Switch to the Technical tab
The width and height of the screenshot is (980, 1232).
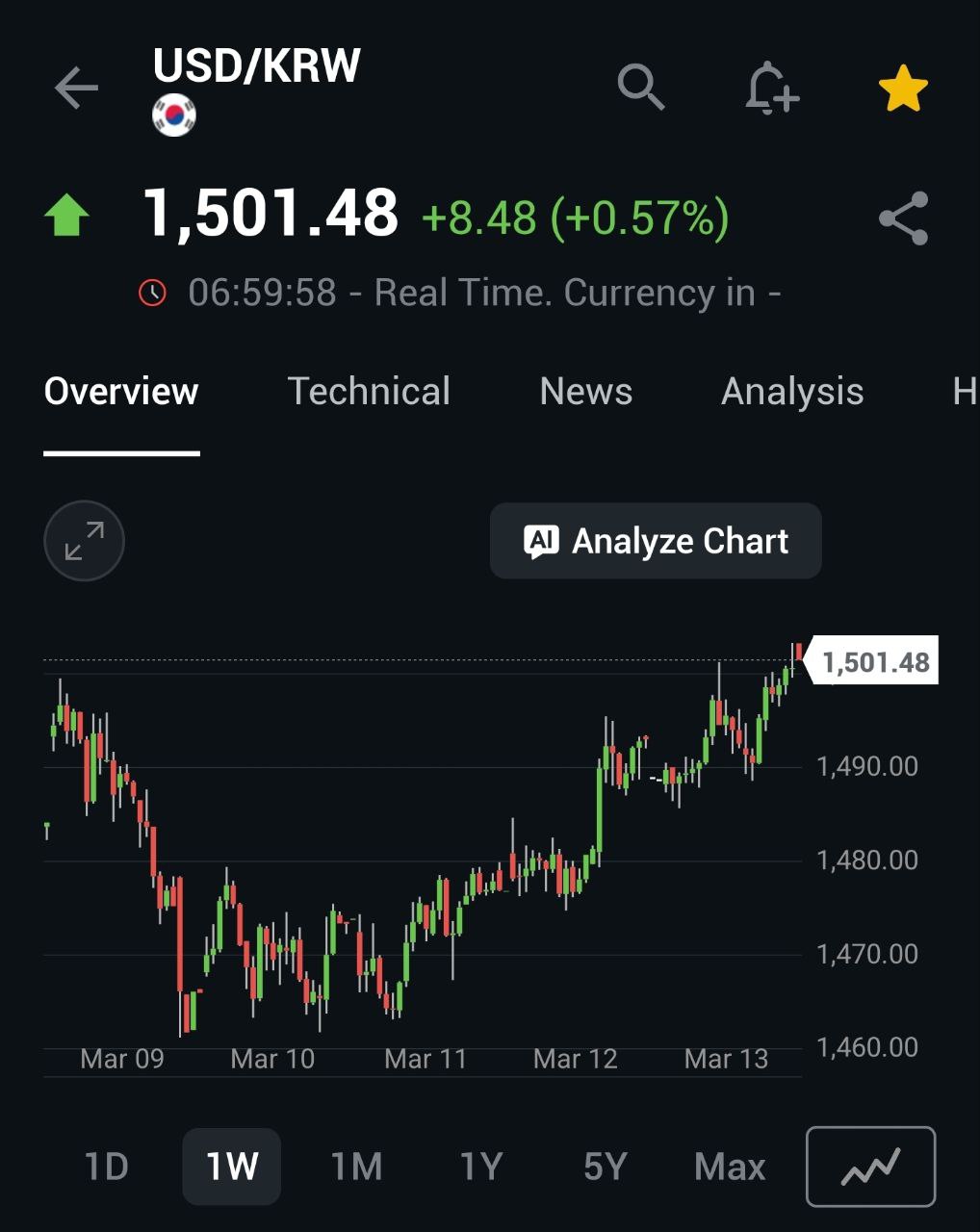pos(369,392)
